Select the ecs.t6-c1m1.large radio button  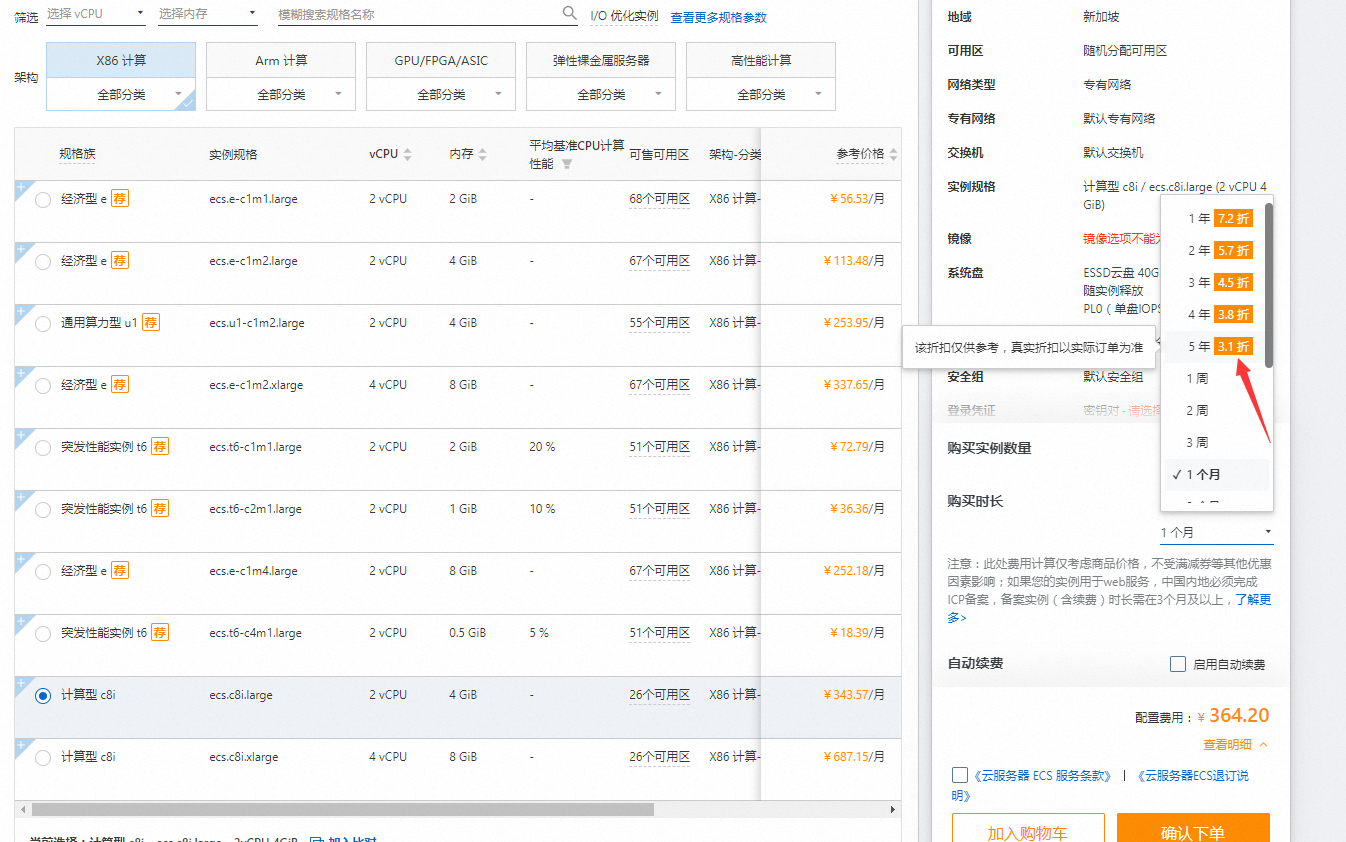click(43, 448)
